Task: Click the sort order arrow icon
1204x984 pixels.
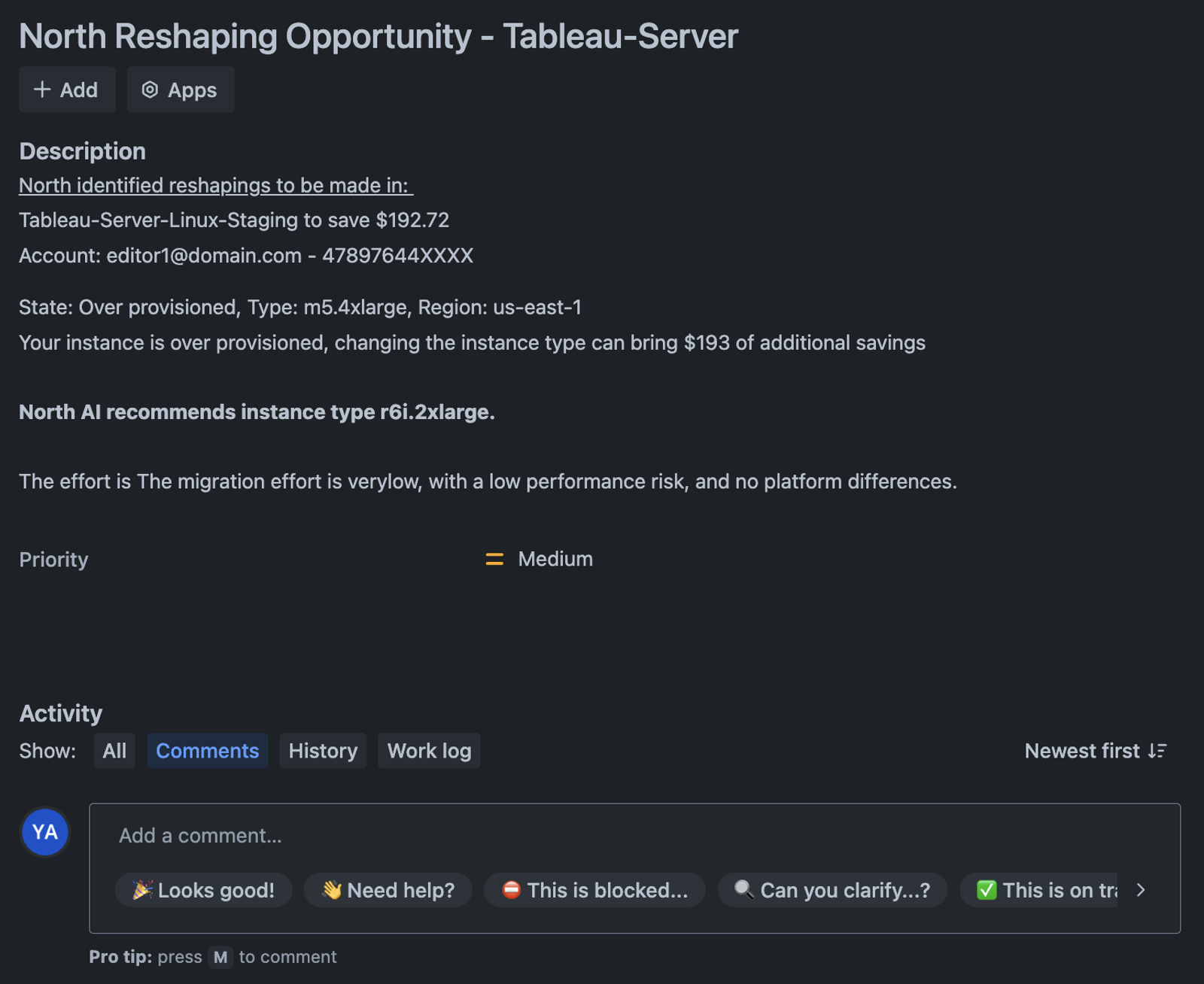Action: click(x=1157, y=751)
